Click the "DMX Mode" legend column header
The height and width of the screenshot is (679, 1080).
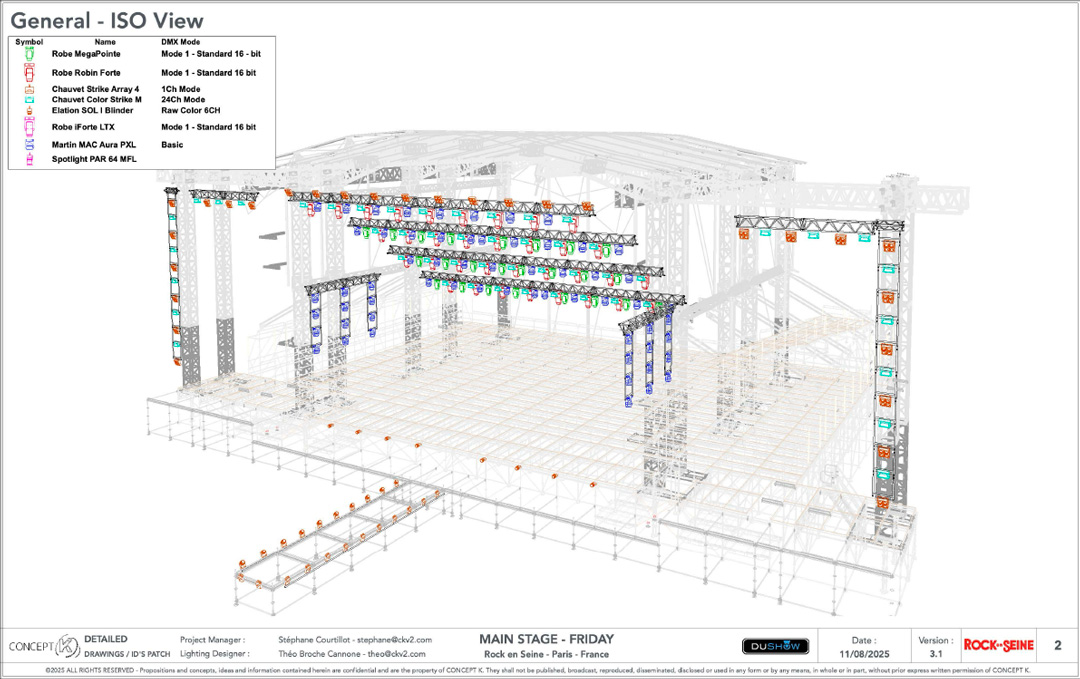point(180,42)
